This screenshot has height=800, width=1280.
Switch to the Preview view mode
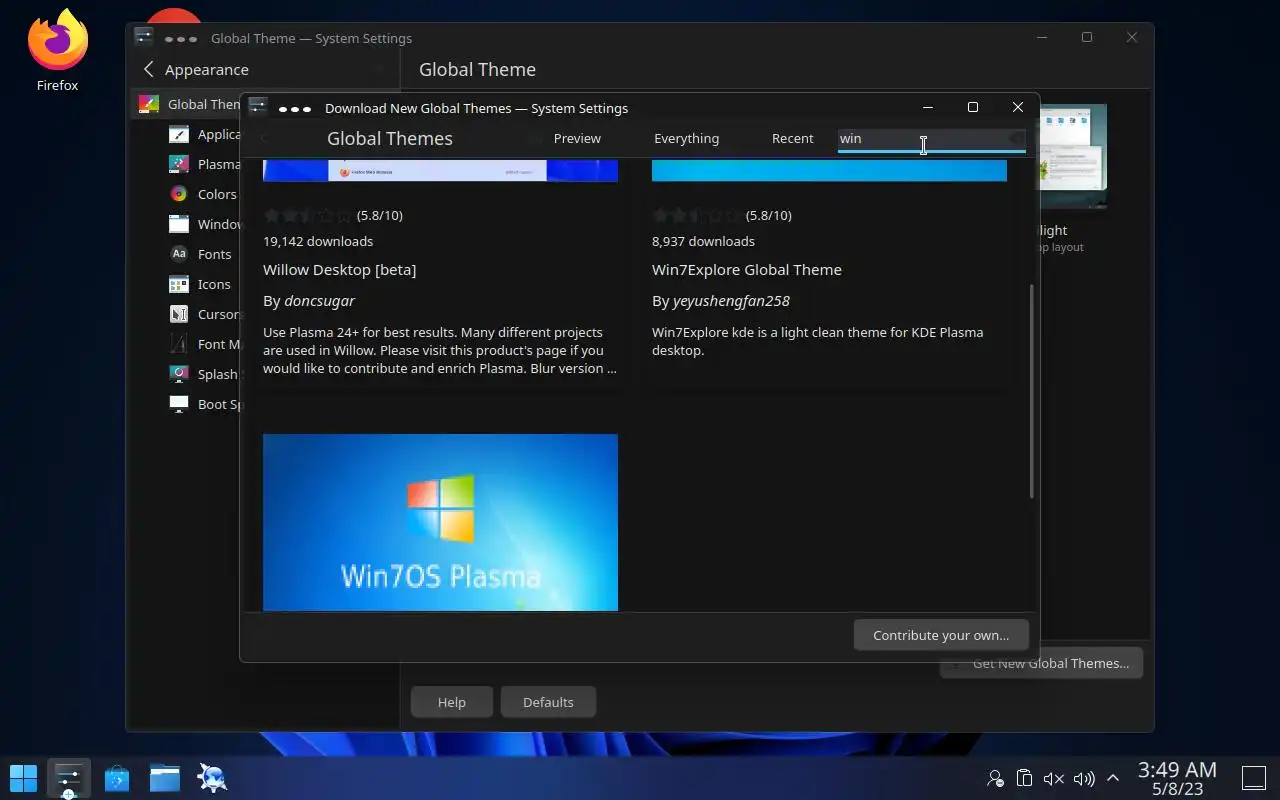click(x=577, y=138)
